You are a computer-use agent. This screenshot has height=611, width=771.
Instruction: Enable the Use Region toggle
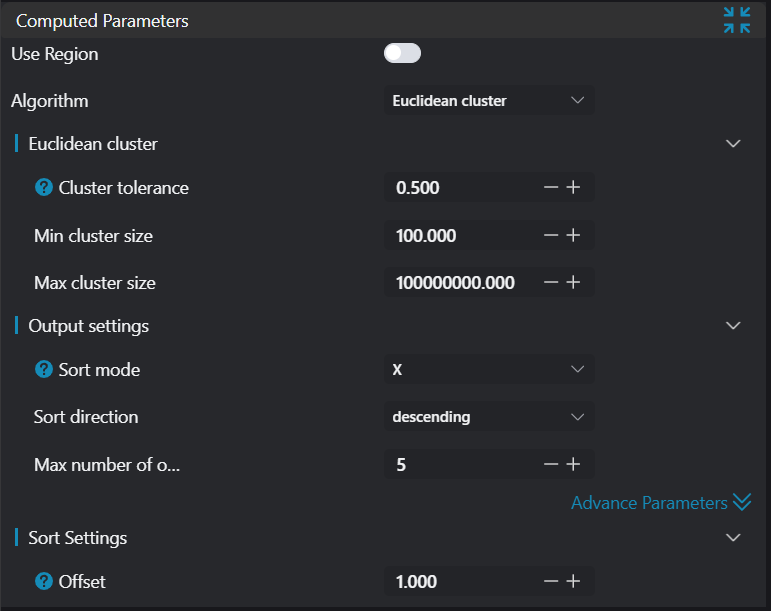[x=402, y=53]
